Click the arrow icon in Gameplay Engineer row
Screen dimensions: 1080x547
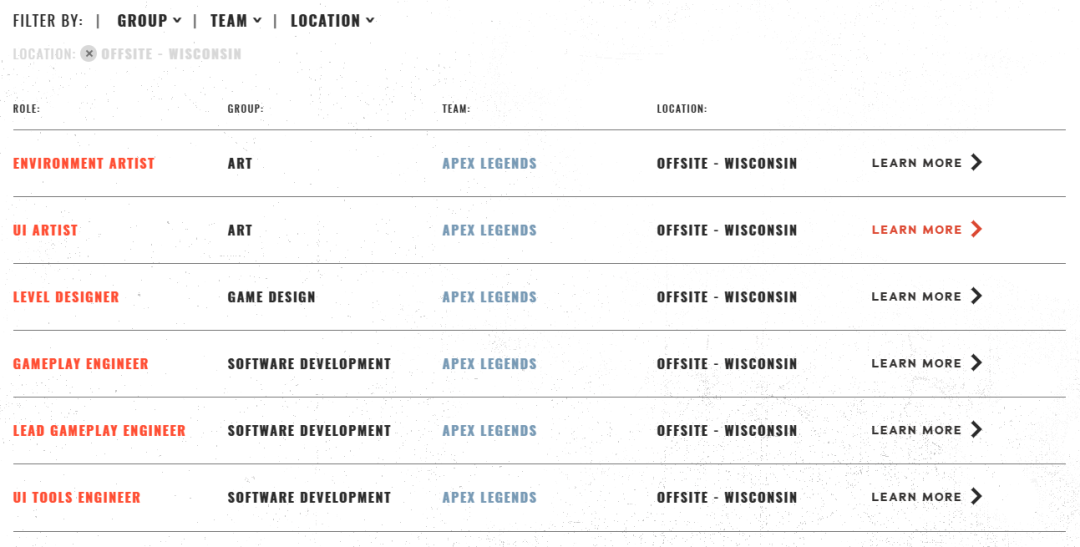point(976,363)
